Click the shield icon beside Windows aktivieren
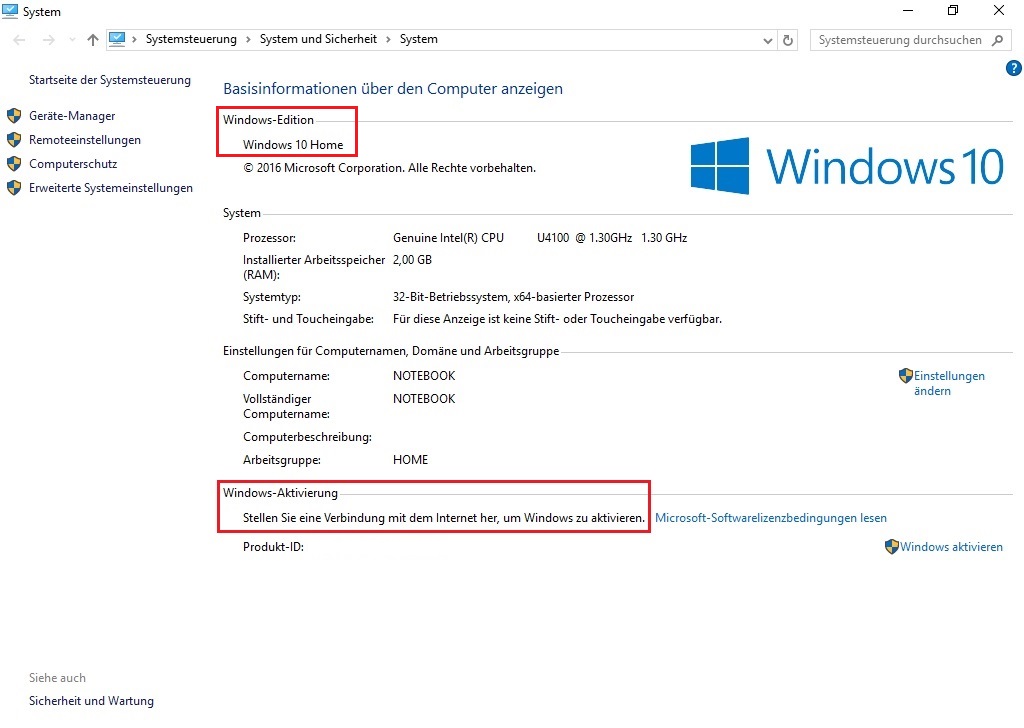1024x728 pixels. pyautogui.click(x=891, y=547)
